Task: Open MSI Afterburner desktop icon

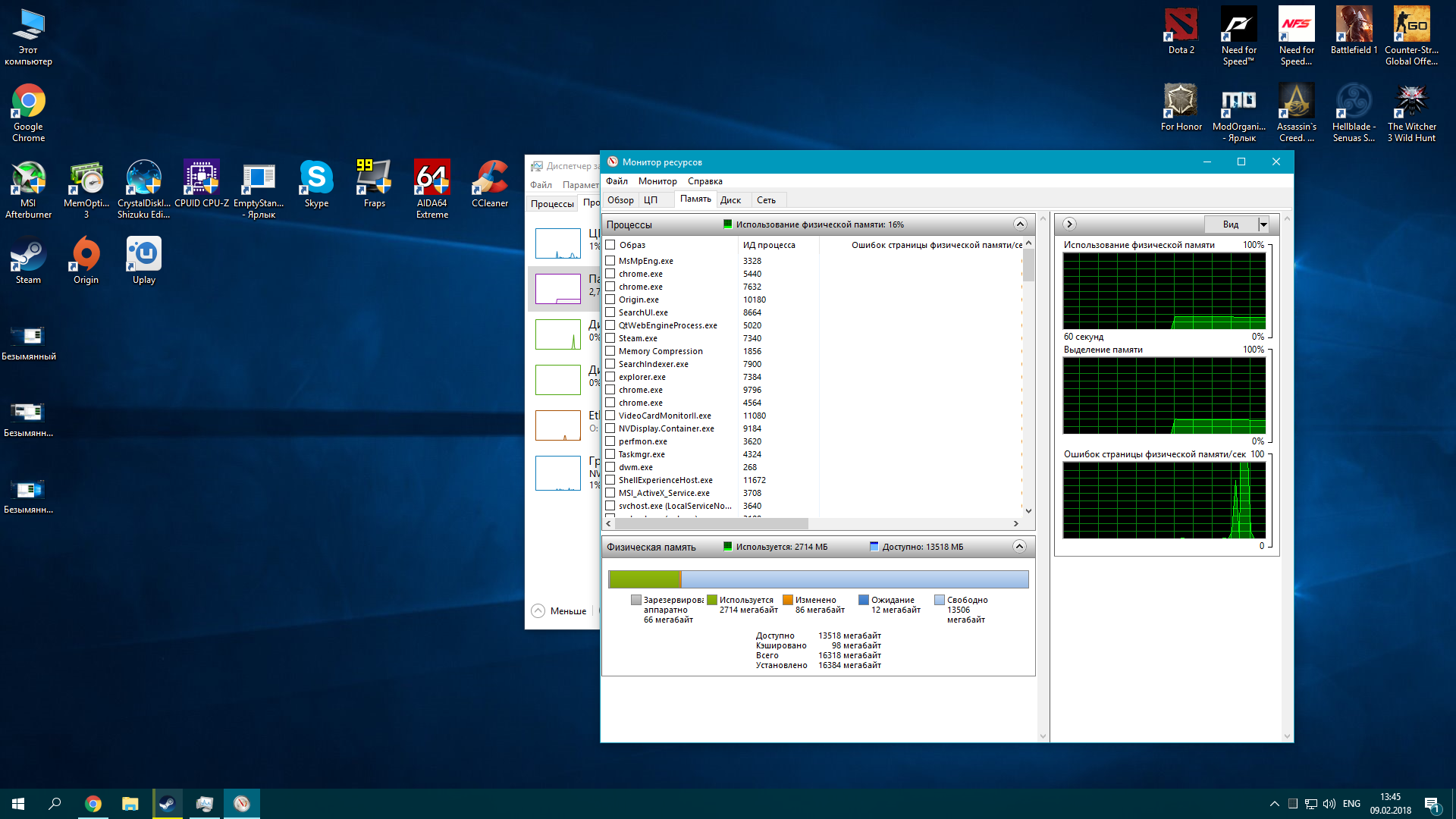Action: (28, 189)
